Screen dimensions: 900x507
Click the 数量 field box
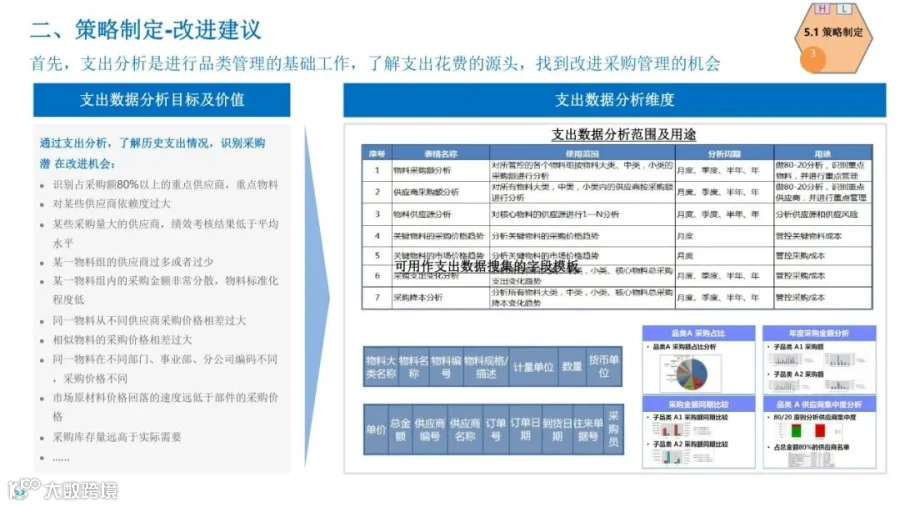[x=572, y=366]
